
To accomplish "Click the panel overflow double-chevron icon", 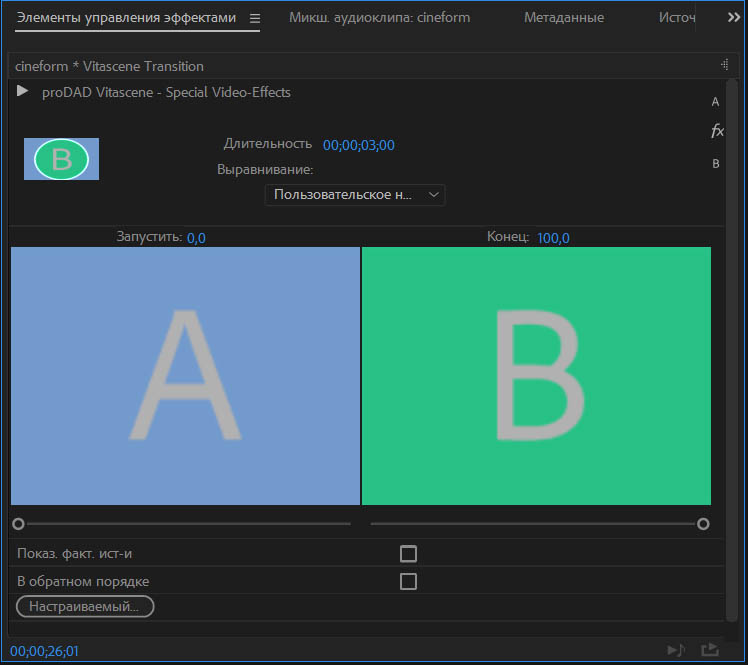I will [x=733, y=18].
